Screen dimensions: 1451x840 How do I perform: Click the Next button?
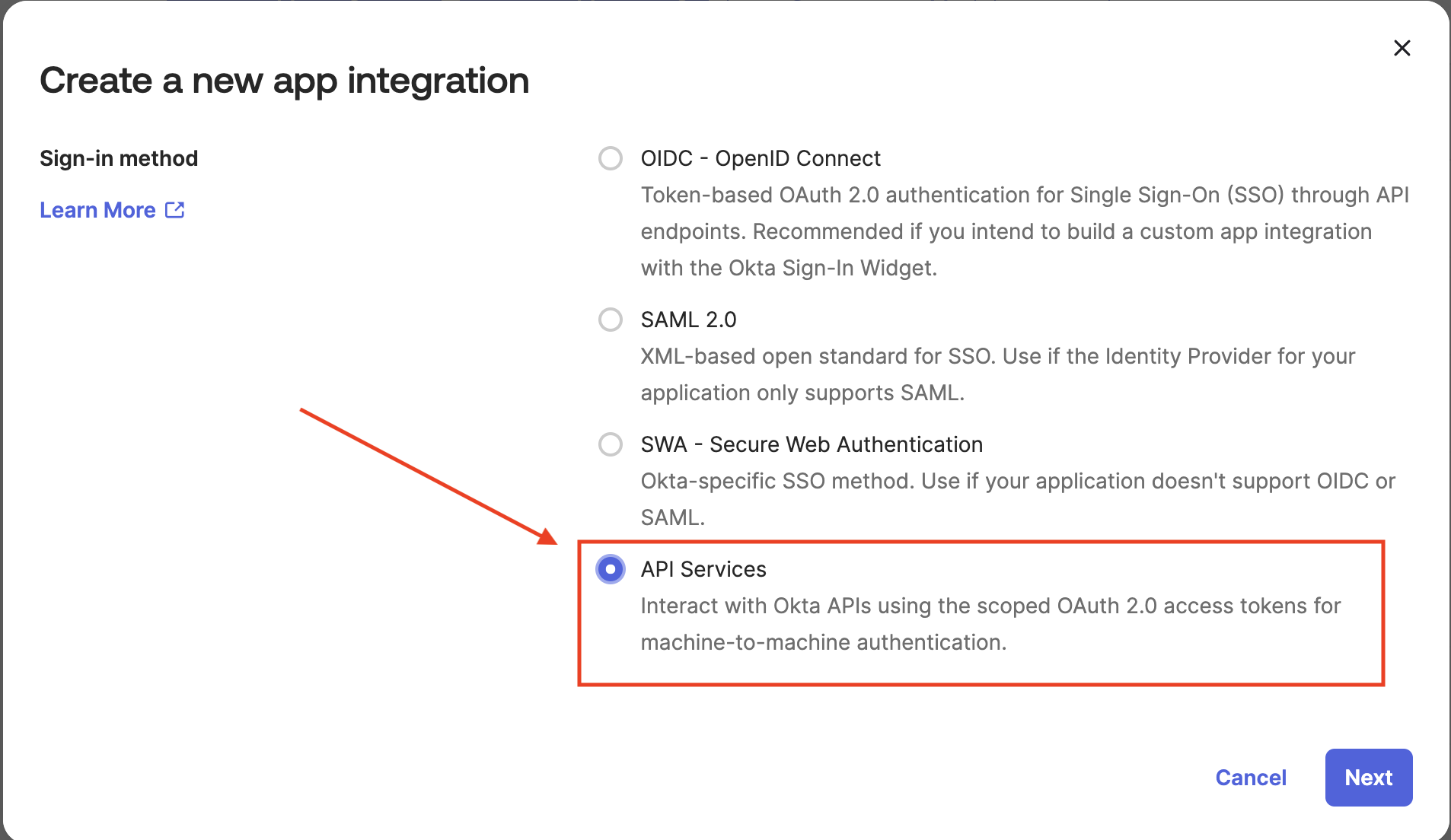click(x=1369, y=778)
